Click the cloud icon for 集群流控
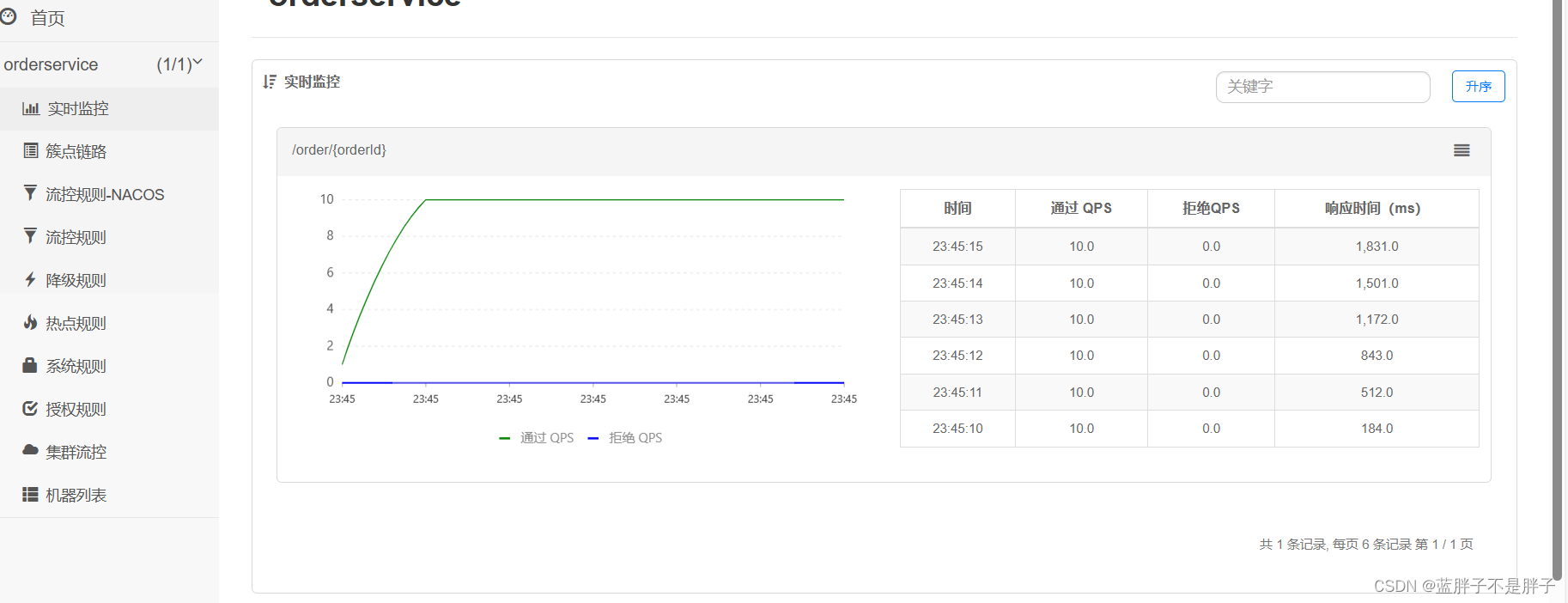Screen dimensions: 1568x603 [x=30, y=449]
